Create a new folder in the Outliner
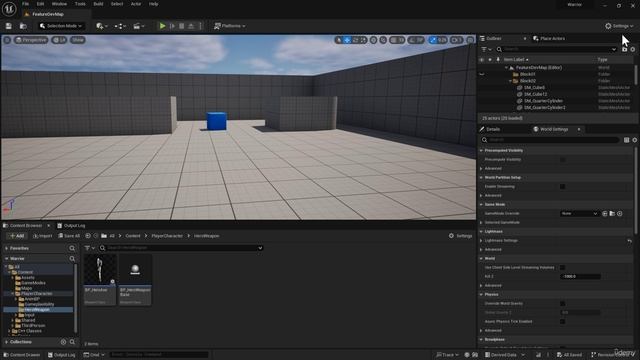 (624, 49)
